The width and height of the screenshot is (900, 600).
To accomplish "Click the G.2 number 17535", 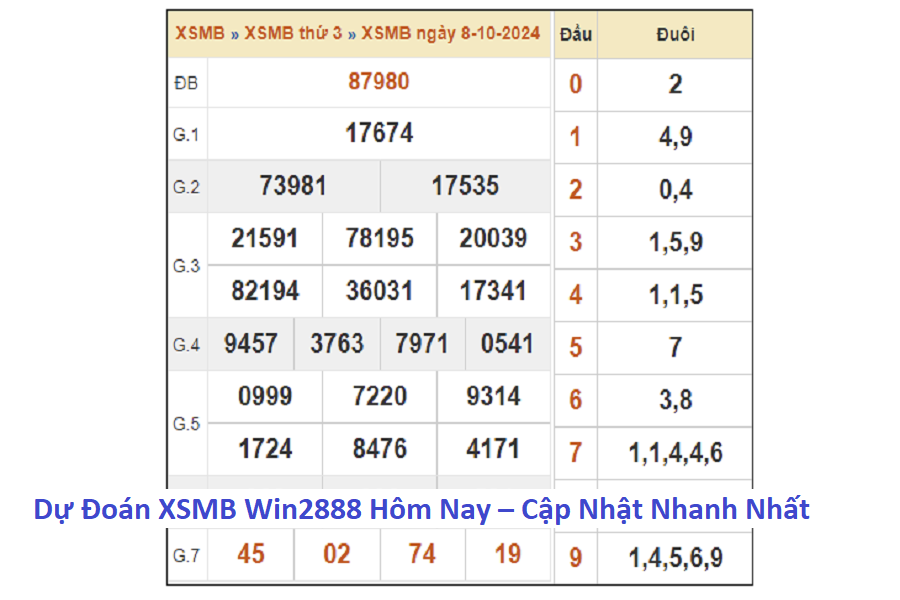I will (x=465, y=186).
